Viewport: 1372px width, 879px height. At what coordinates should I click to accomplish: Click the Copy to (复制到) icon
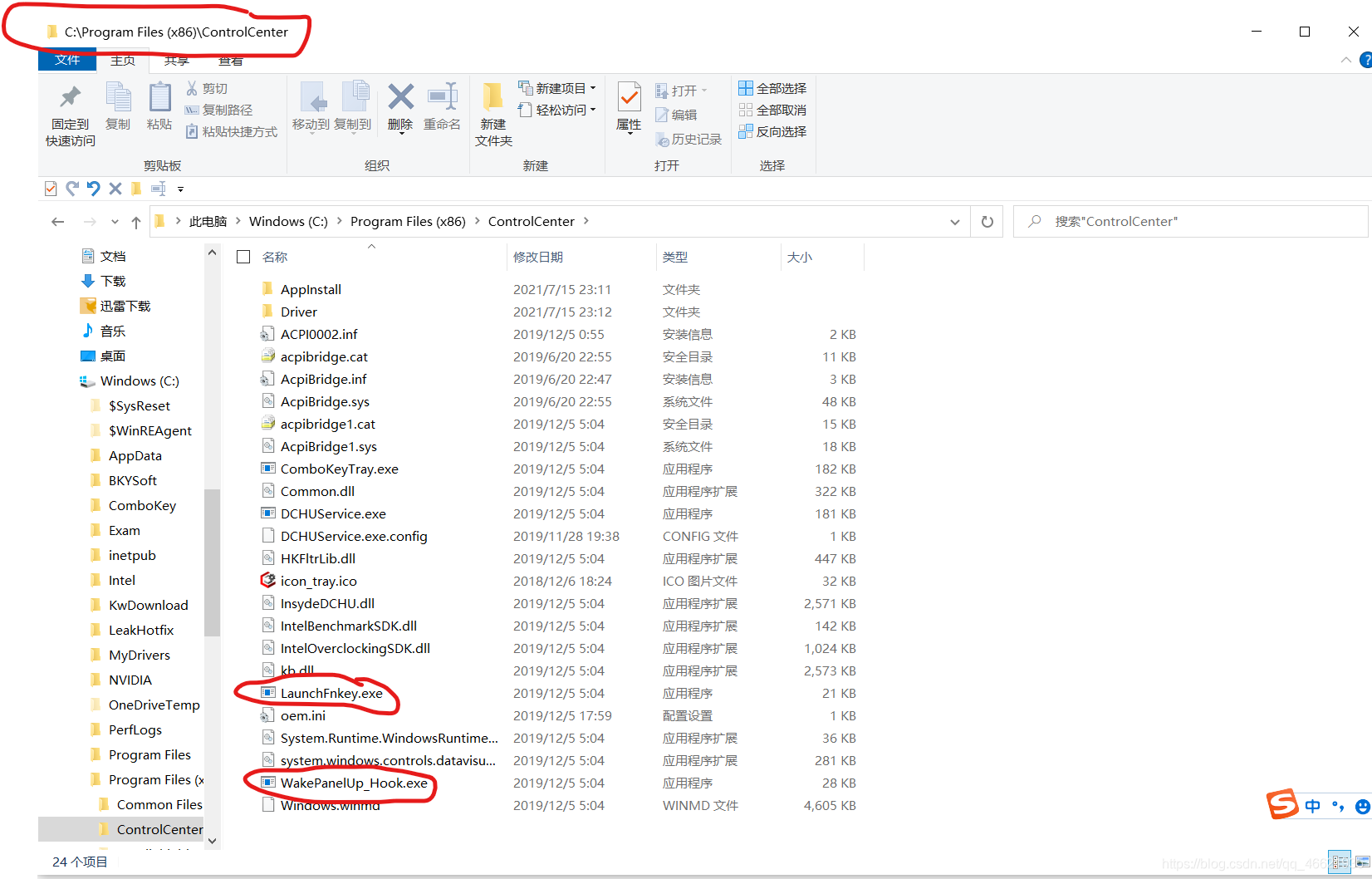click(x=355, y=96)
